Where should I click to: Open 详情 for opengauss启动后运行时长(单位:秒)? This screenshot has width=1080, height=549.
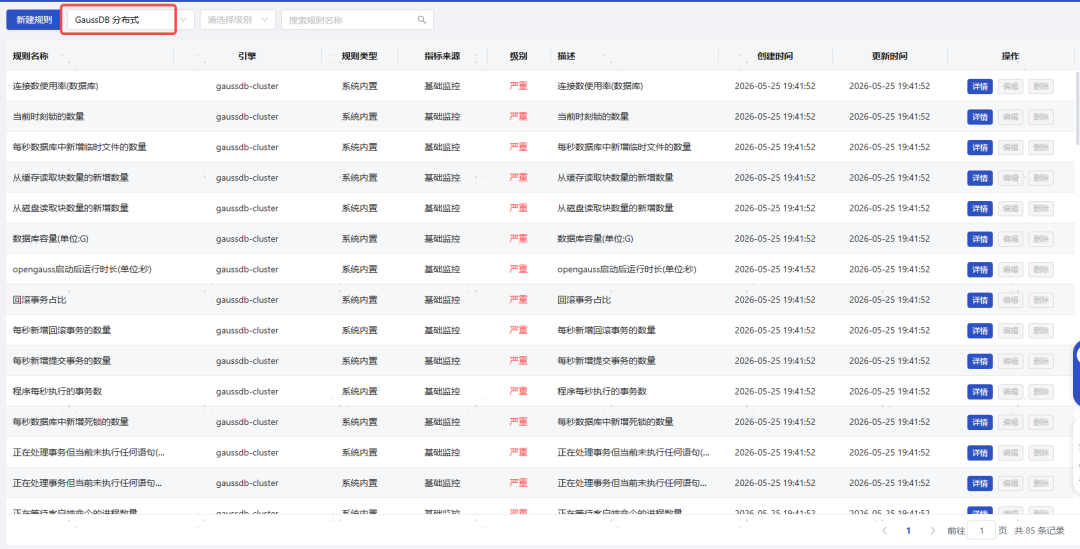tap(979, 270)
